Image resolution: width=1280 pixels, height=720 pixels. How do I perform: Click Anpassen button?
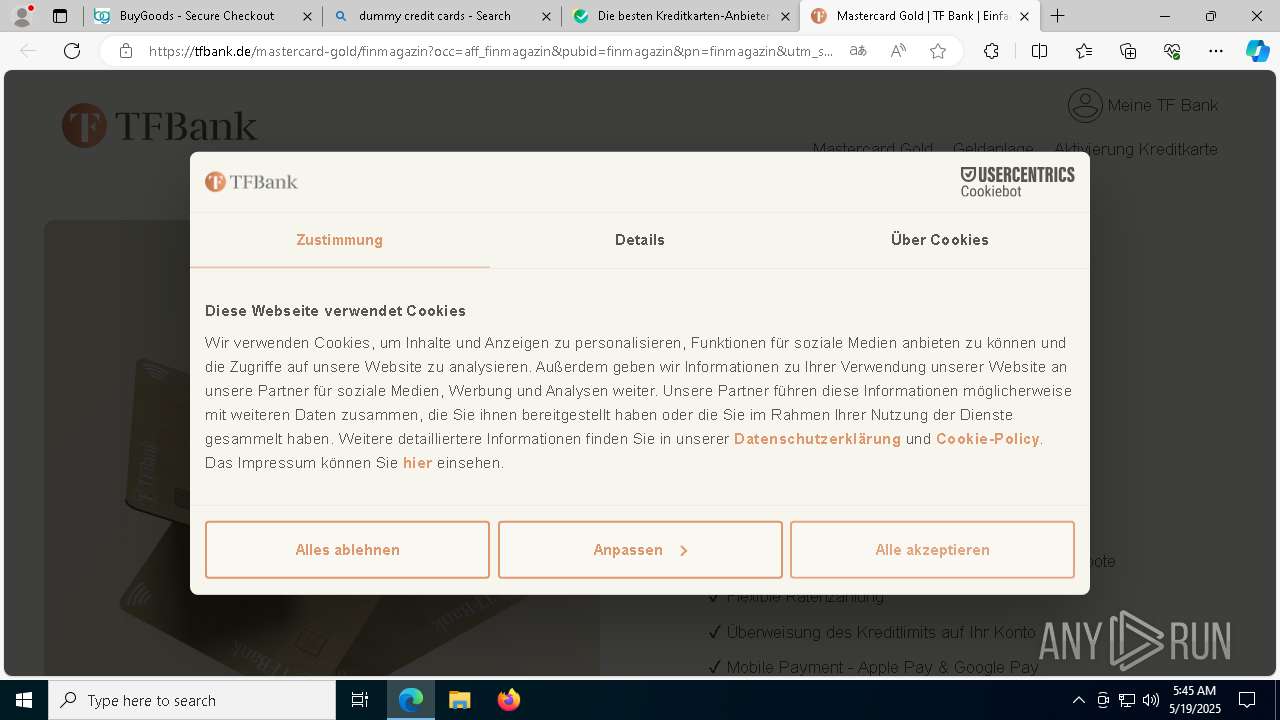640,550
